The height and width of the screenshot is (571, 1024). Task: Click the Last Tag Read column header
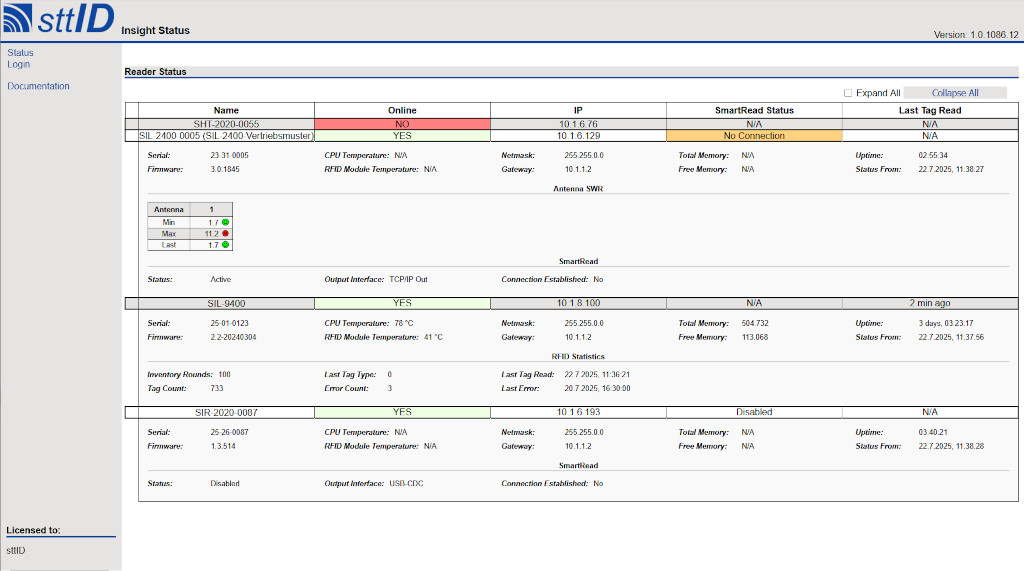click(x=929, y=110)
